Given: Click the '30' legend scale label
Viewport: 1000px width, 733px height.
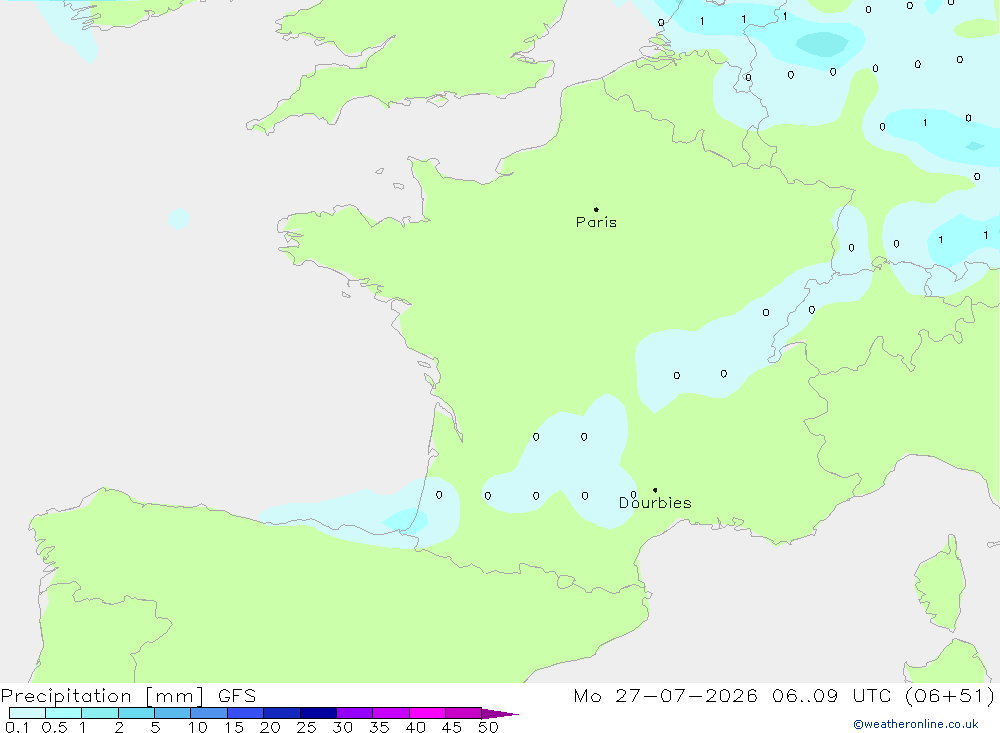Looking at the screenshot, I should [x=343, y=727].
